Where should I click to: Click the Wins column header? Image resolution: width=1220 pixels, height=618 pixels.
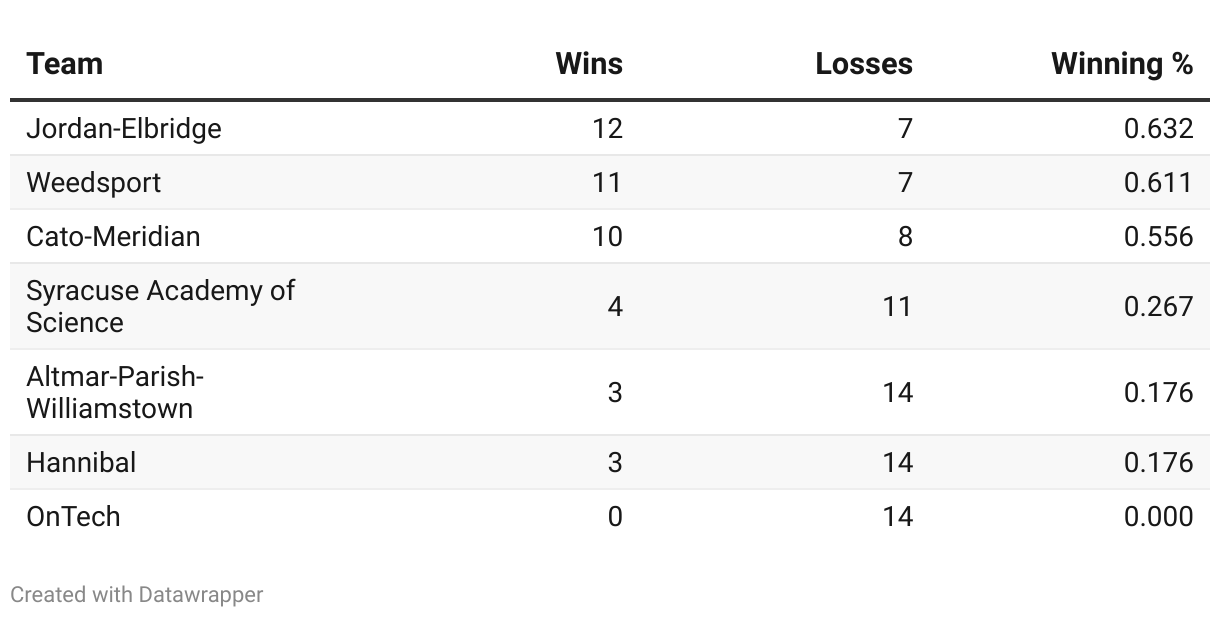pos(589,64)
